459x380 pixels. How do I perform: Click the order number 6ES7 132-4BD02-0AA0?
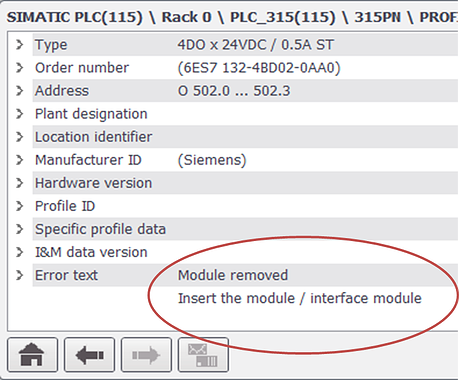259,68
